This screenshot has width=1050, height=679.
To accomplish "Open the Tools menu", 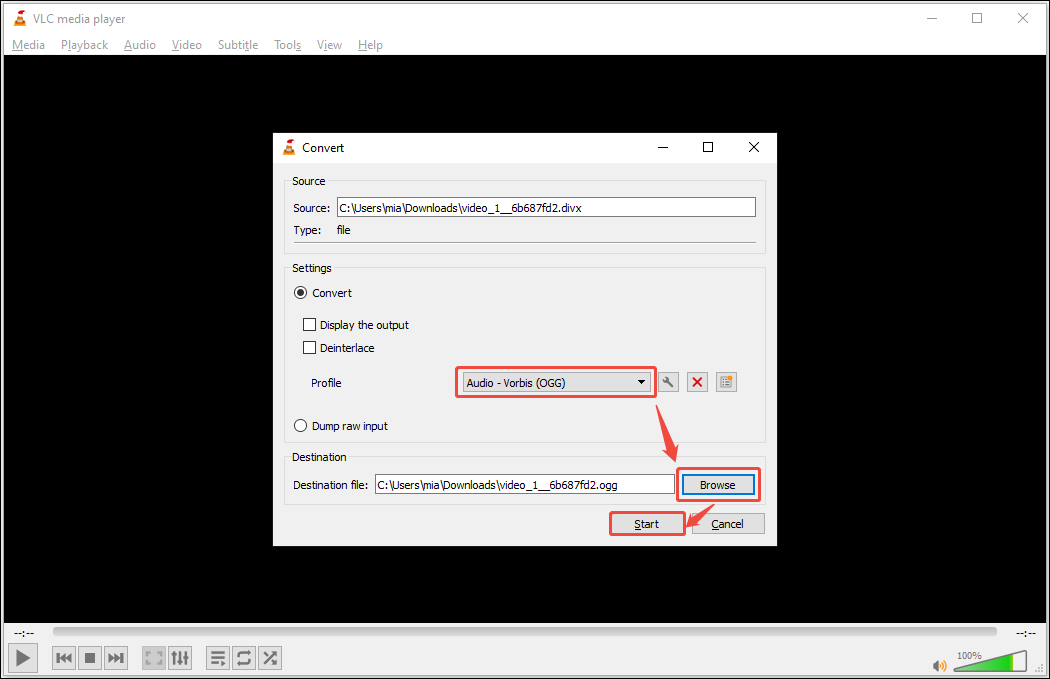I will point(287,44).
